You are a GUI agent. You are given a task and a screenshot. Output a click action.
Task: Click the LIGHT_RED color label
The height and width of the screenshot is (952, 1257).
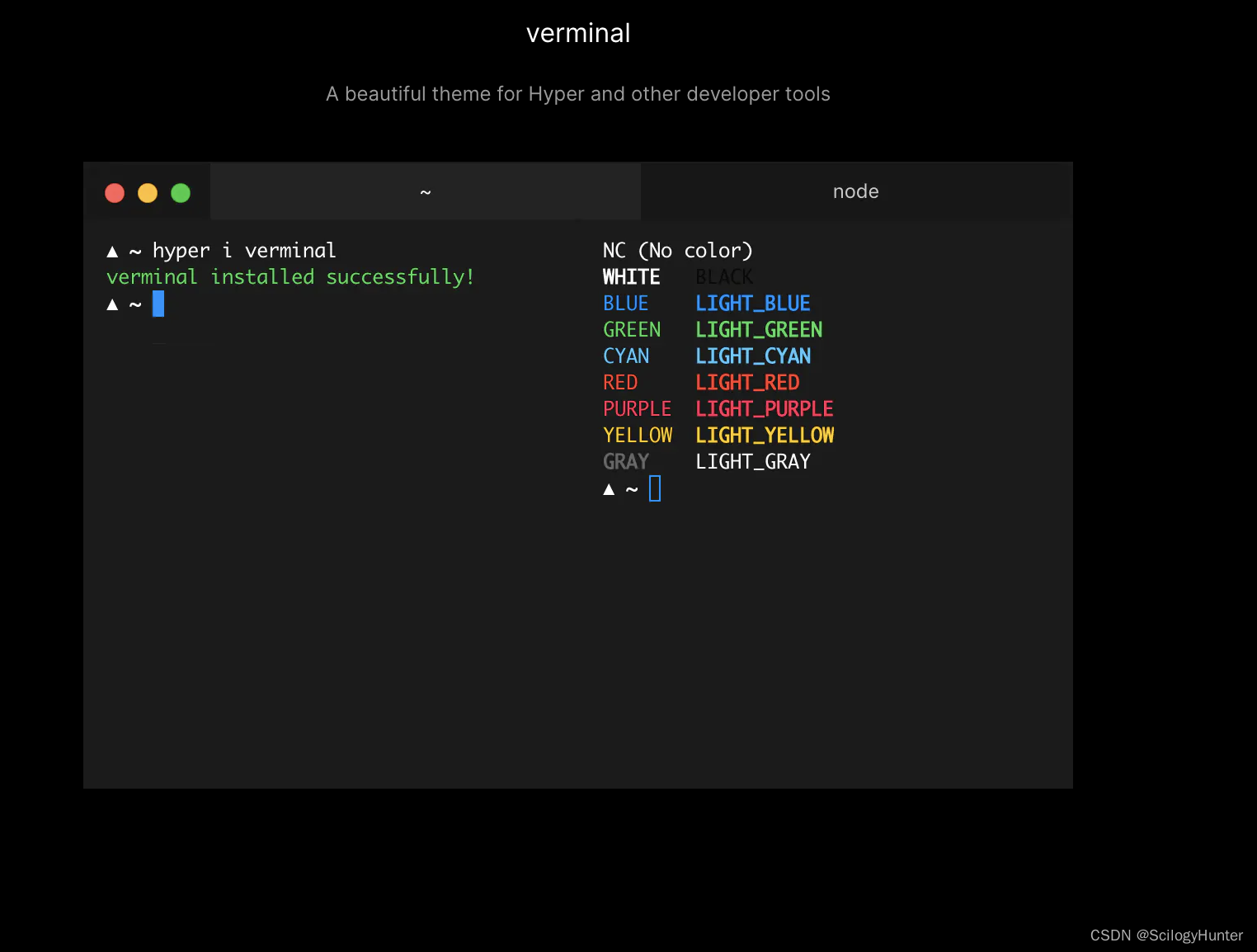coord(747,383)
